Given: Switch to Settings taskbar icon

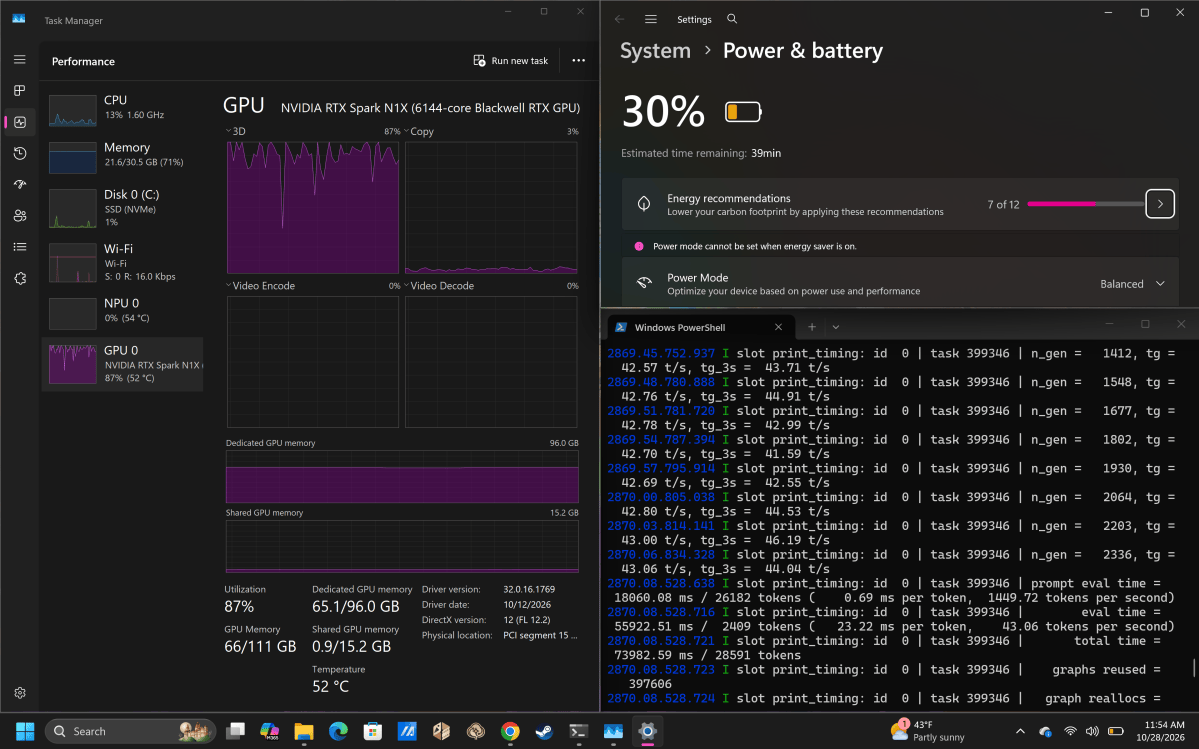Looking at the screenshot, I should 648,731.
